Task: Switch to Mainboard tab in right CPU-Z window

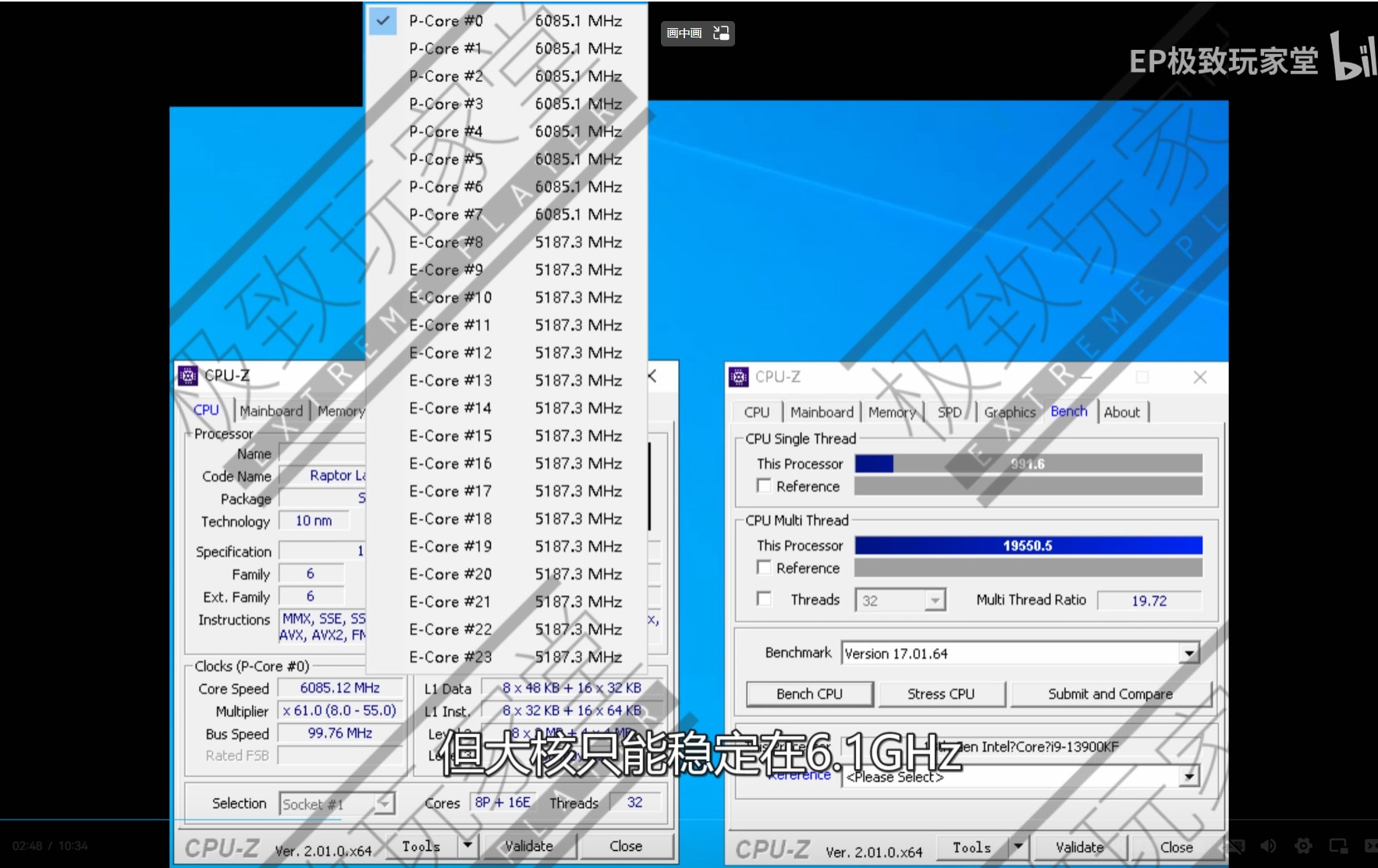Action: click(x=822, y=413)
